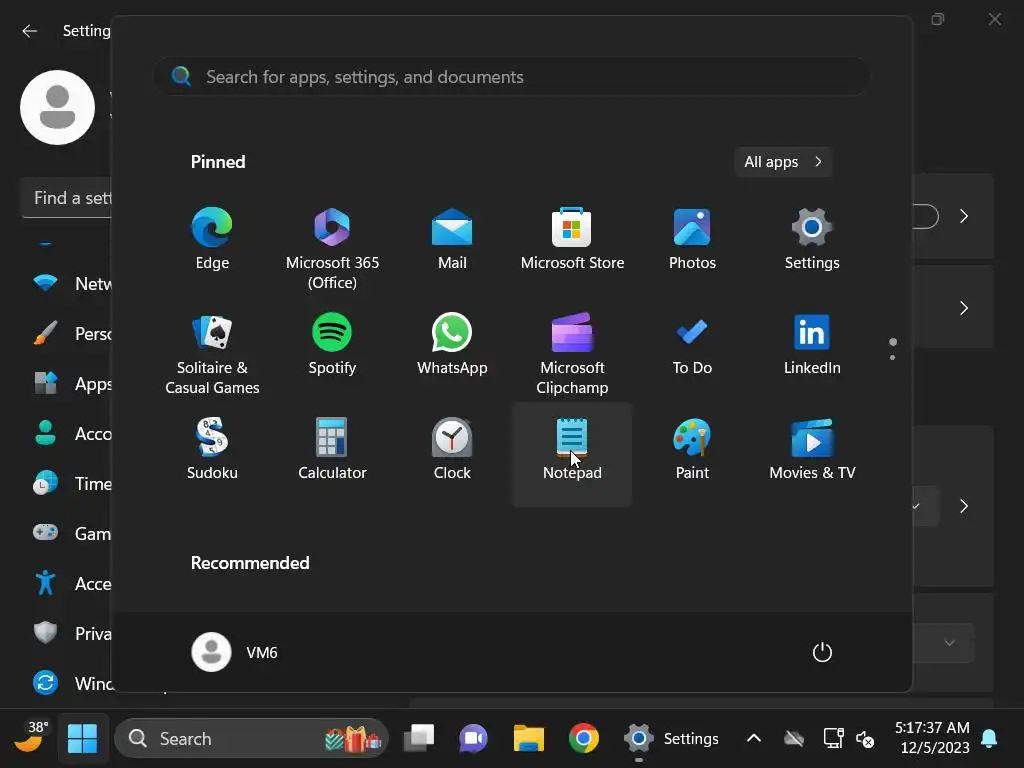The width and height of the screenshot is (1024, 768).
Task: Launch Movies & TV app
Action: coord(812,449)
